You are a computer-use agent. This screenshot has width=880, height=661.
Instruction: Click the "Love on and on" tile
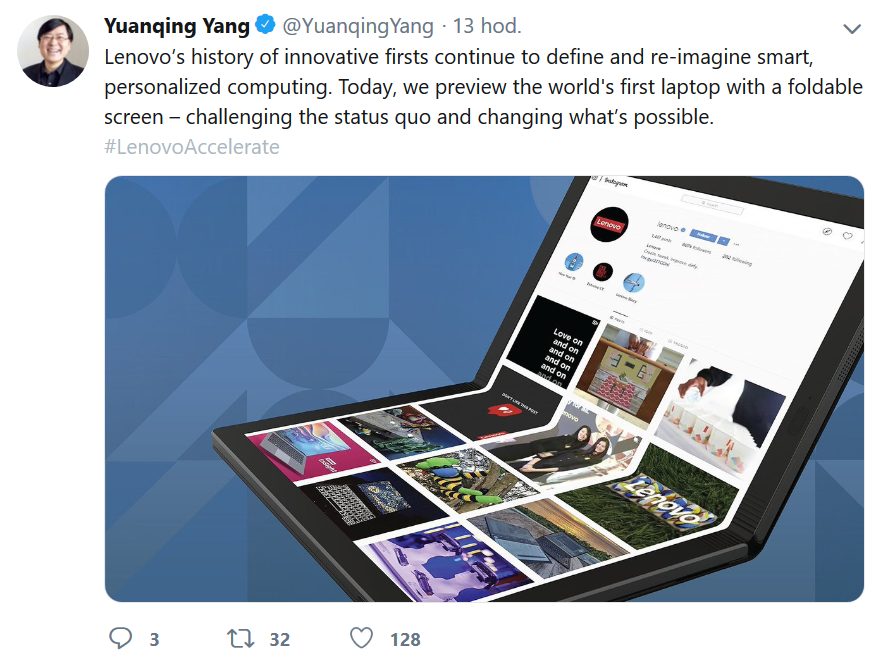click(x=553, y=343)
